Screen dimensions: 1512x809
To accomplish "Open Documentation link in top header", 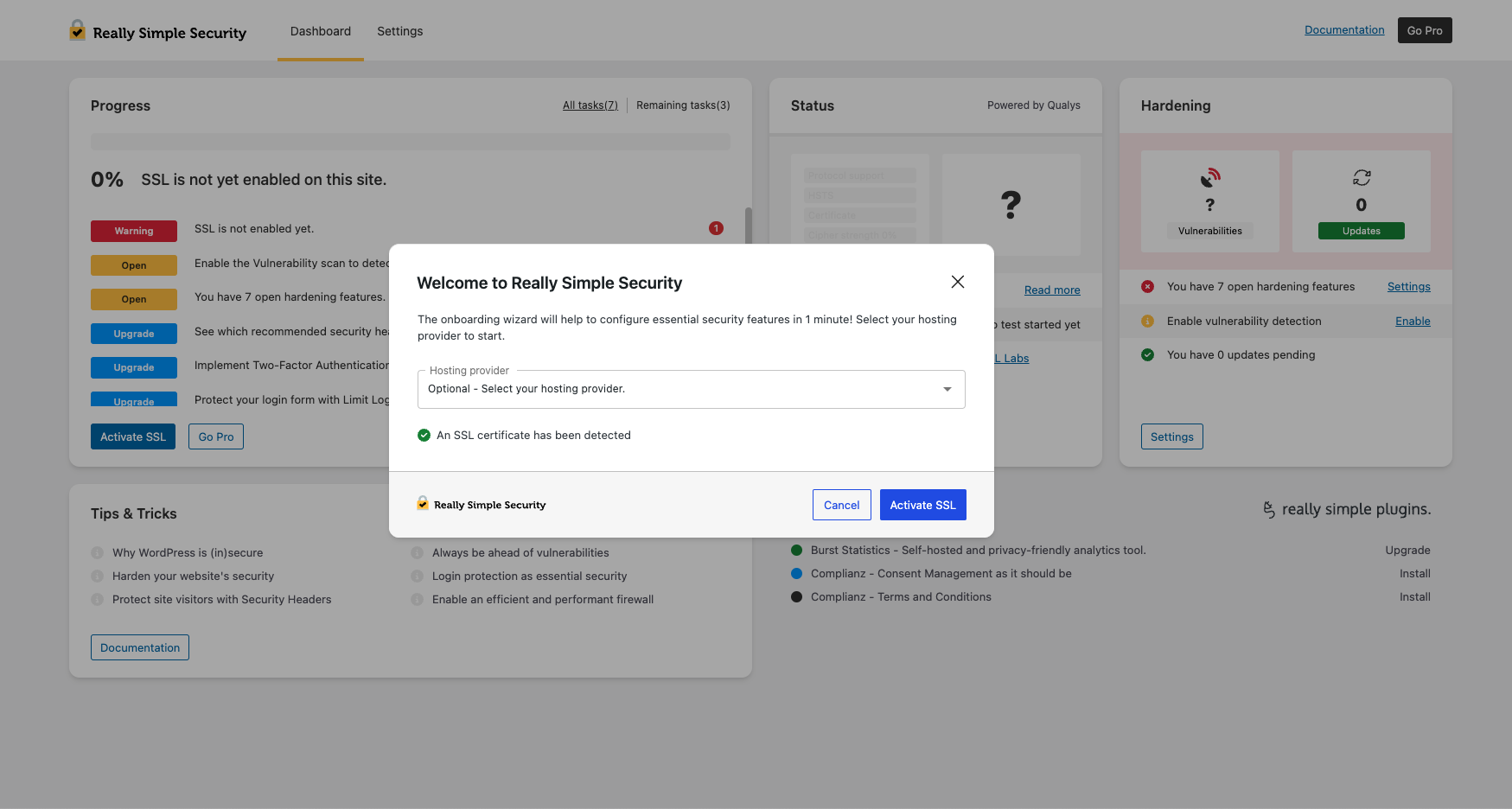I will pyautogui.click(x=1344, y=29).
